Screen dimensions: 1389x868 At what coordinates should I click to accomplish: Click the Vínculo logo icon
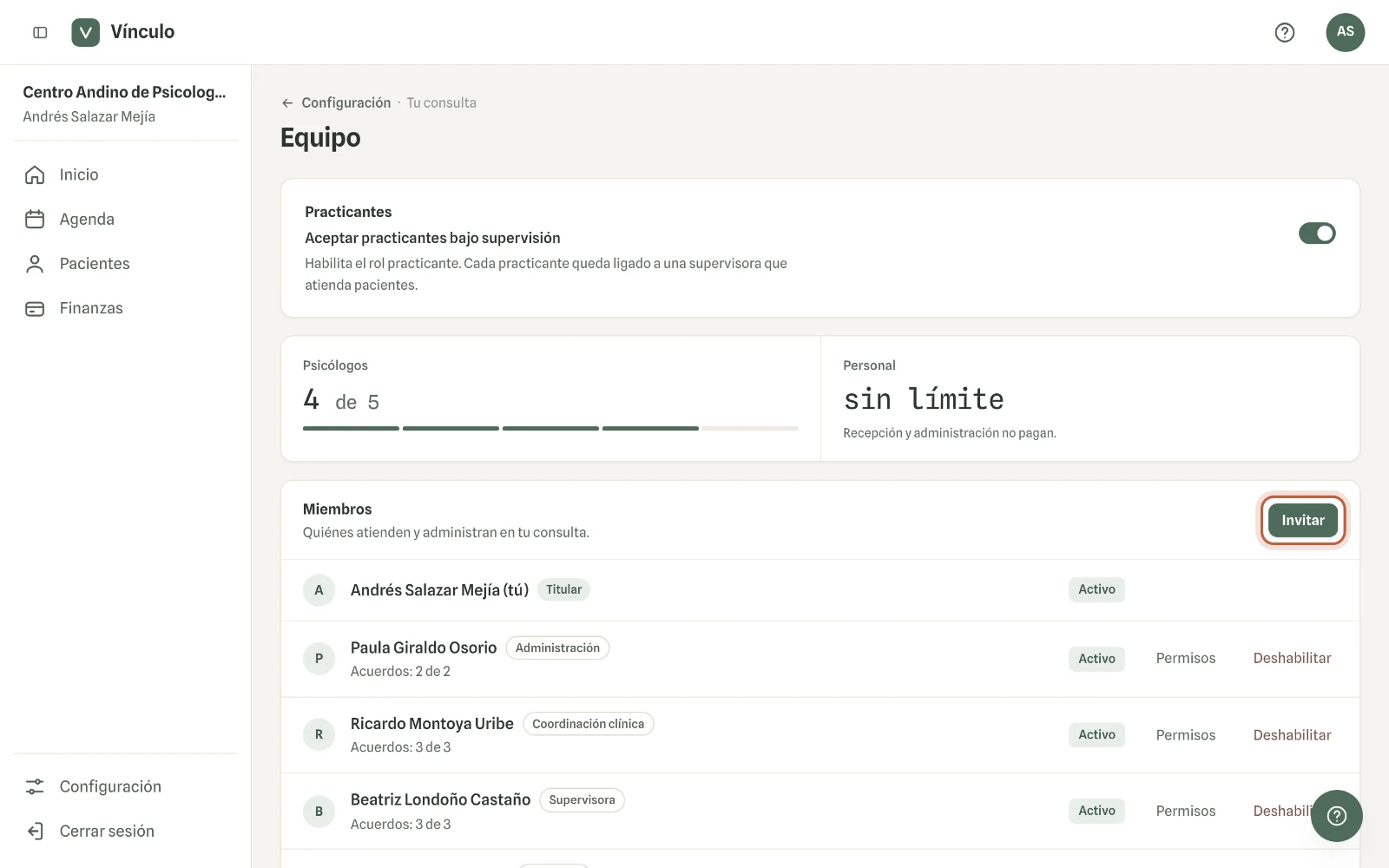85,32
